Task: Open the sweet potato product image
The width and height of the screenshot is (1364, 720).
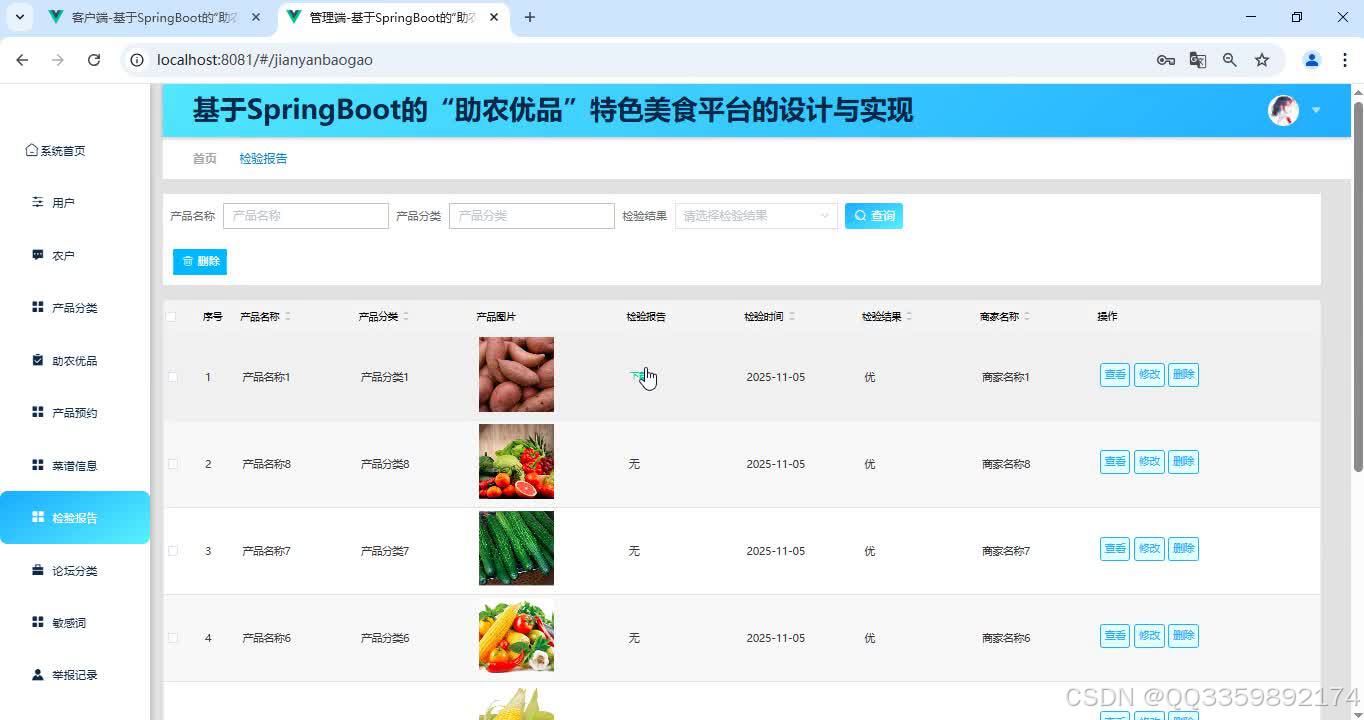Action: coord(516,375)
